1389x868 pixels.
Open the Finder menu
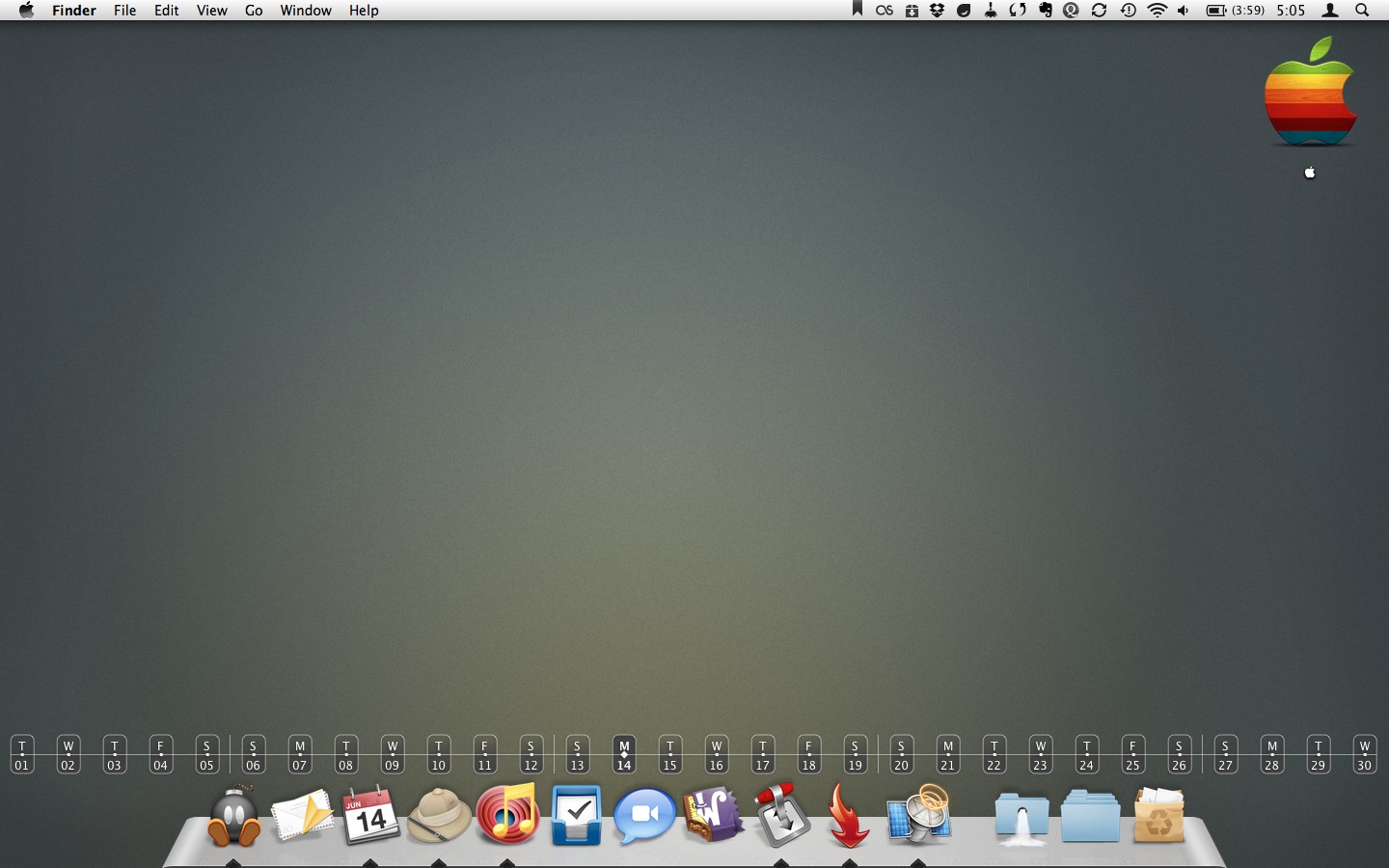tap(74, 11)
